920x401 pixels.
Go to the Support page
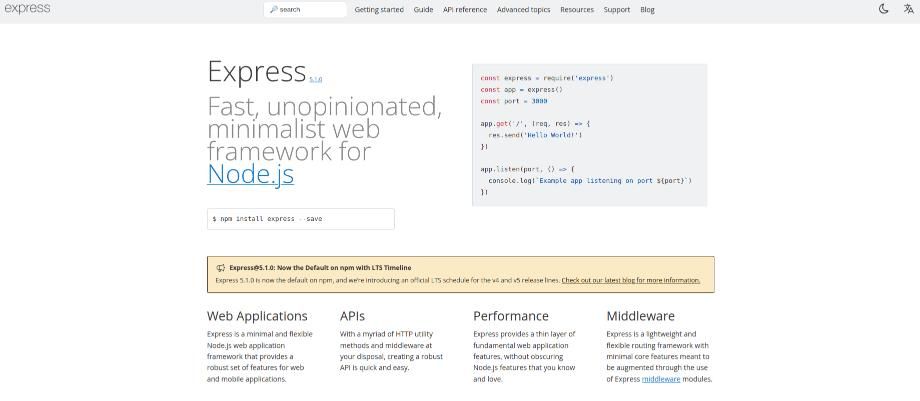(617, 10)
